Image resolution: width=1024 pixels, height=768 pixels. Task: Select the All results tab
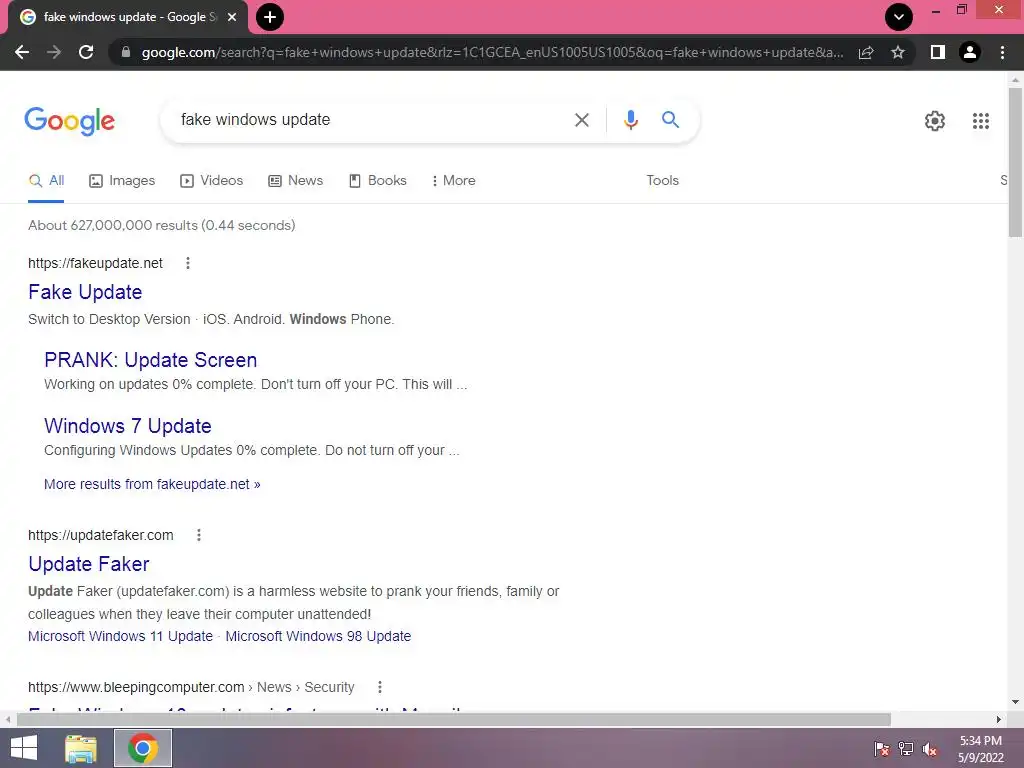click(x=46, y=181)
